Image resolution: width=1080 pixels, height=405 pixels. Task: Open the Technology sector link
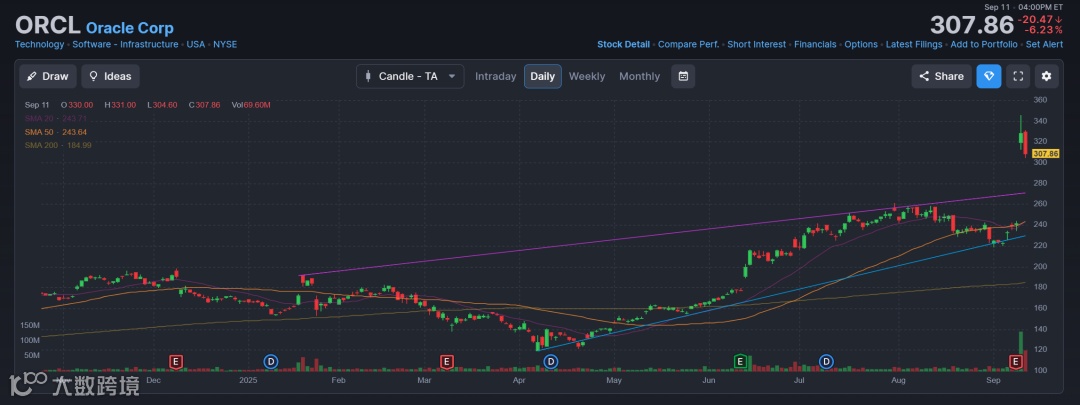point(39,44)
